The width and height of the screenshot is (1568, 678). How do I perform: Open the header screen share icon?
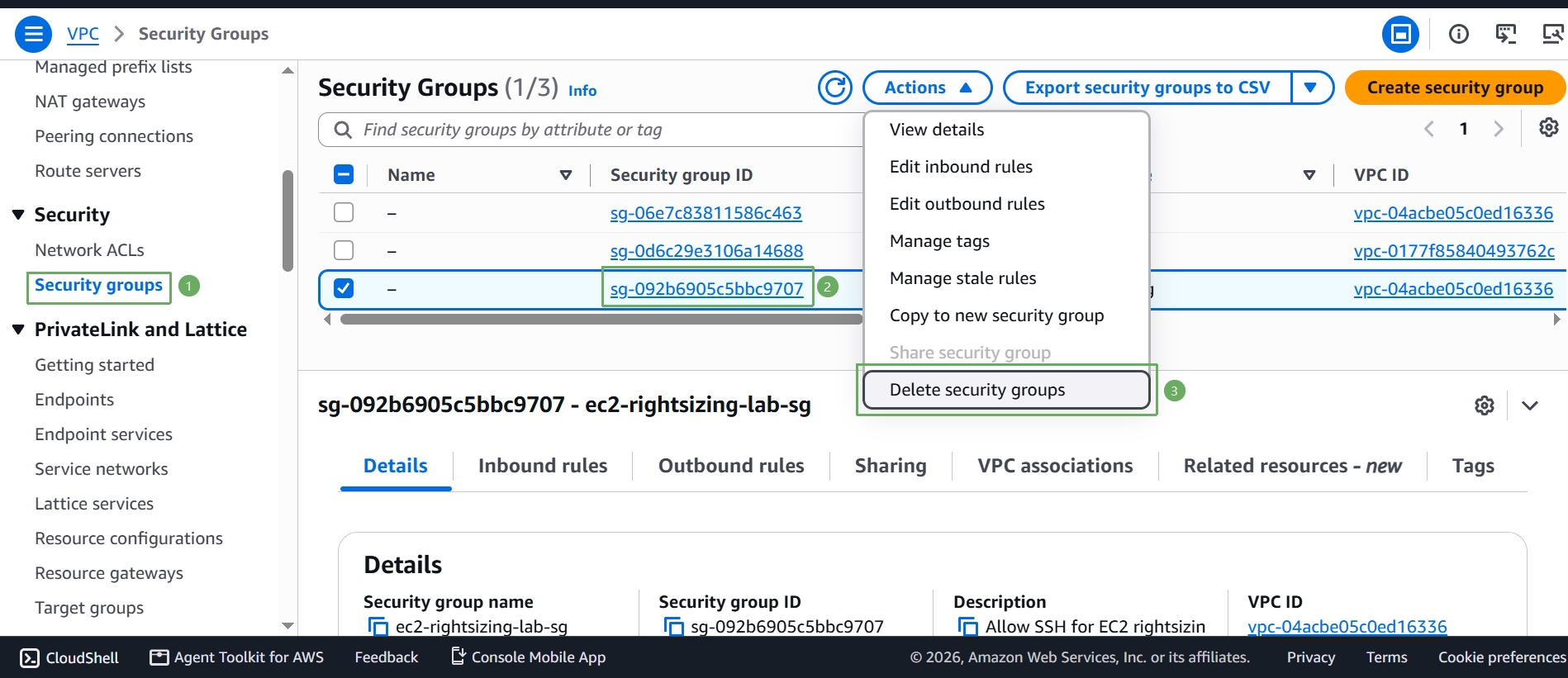[x=1553, y=34]
